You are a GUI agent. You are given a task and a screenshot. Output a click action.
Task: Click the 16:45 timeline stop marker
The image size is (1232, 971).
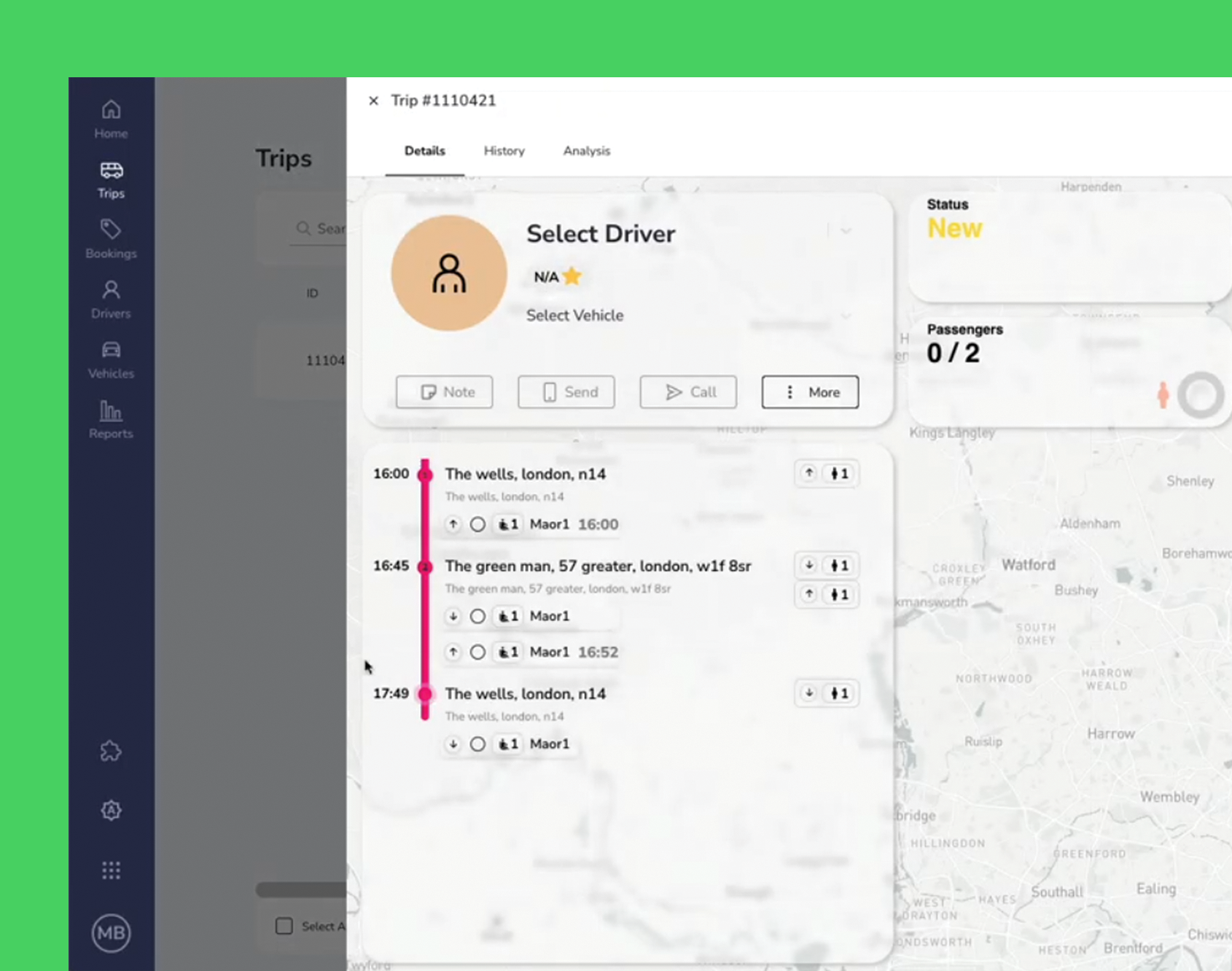click(x=425, y=566)
